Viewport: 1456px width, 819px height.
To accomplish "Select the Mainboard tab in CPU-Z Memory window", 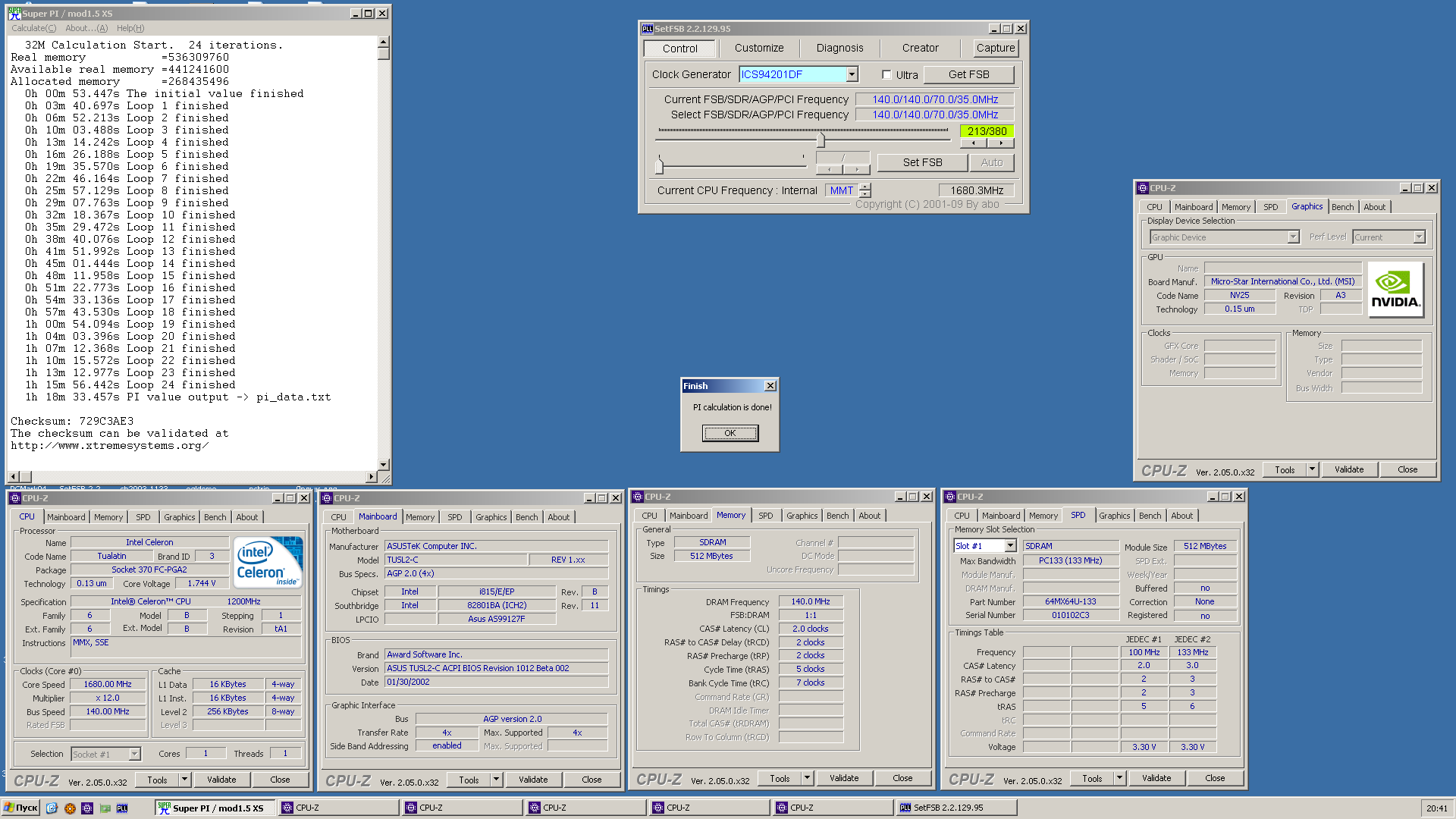I will tap(689, 516).
